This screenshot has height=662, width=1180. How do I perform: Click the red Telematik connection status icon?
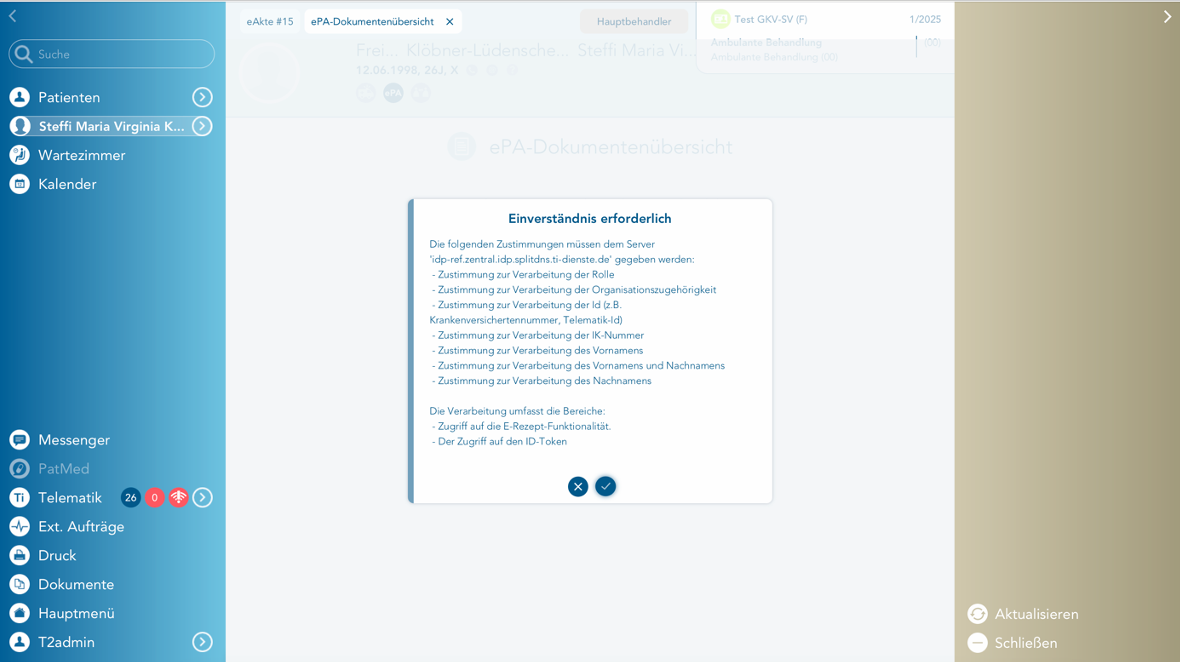tap(178, 497)
